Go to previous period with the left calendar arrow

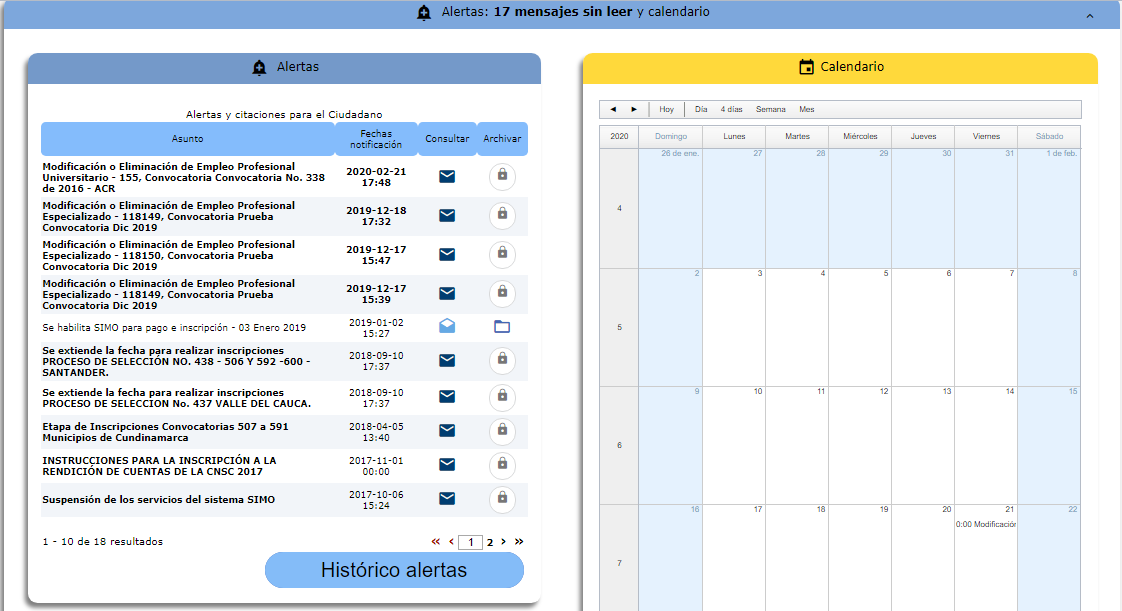point(614,108)
